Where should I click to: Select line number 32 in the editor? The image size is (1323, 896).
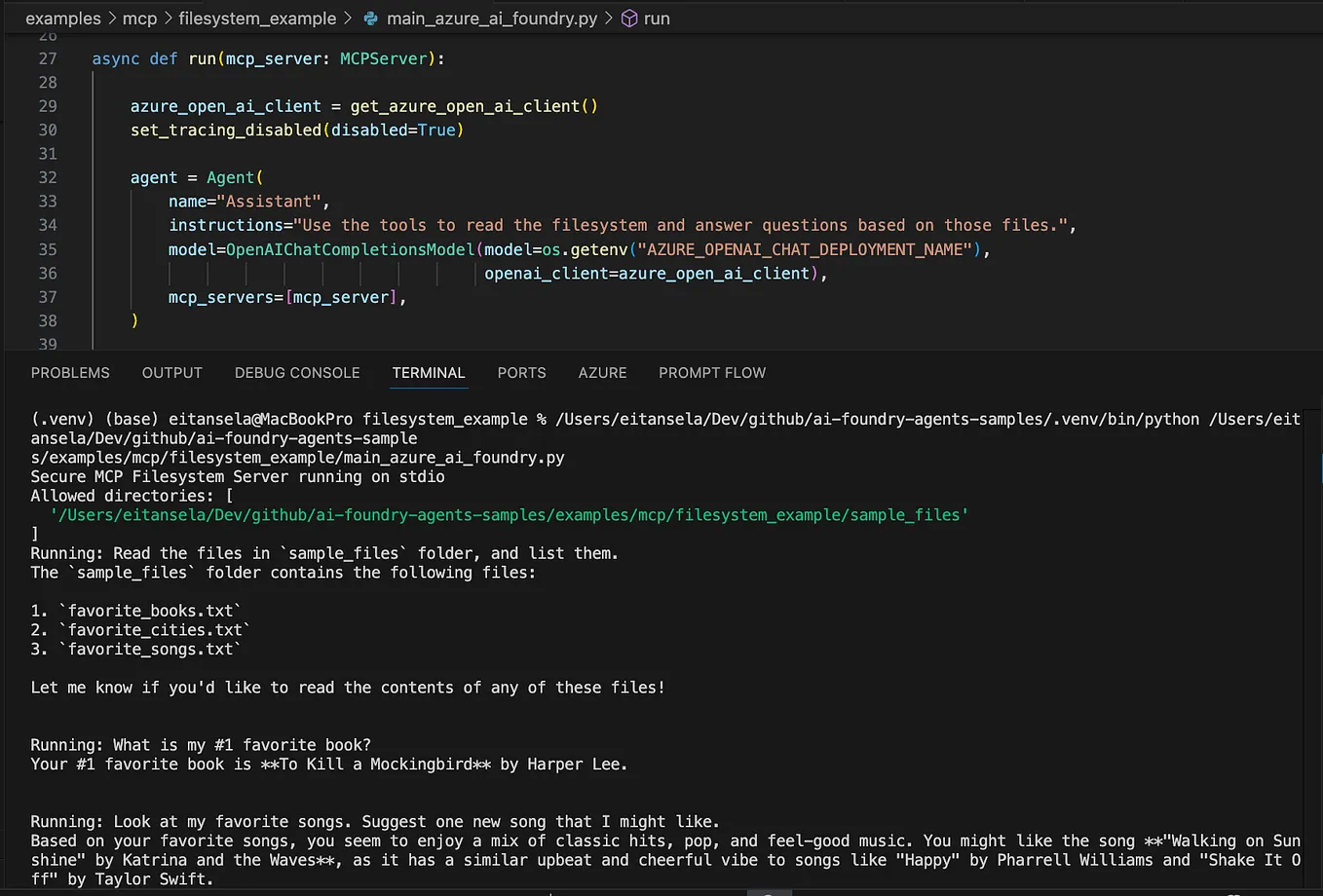click(x=48, y=177)
